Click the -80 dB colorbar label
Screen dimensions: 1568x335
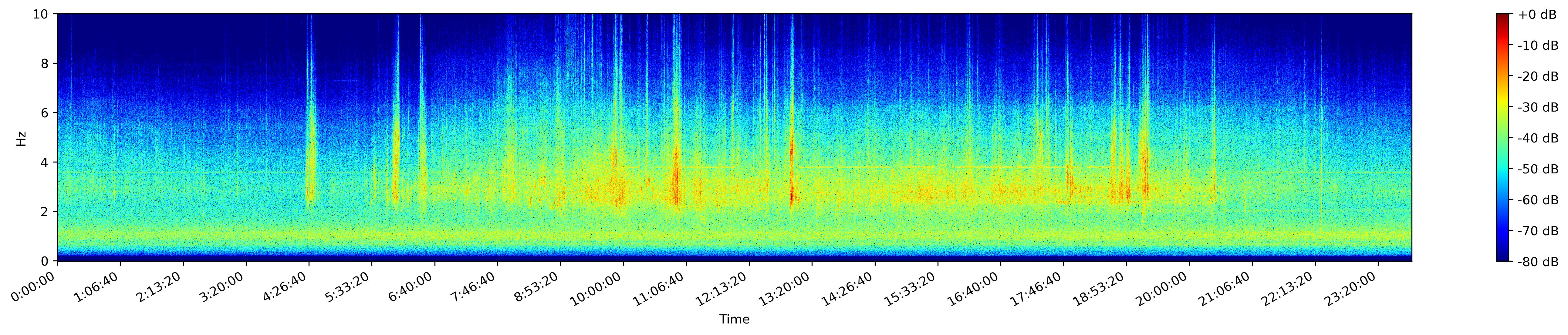point(1538,262)
